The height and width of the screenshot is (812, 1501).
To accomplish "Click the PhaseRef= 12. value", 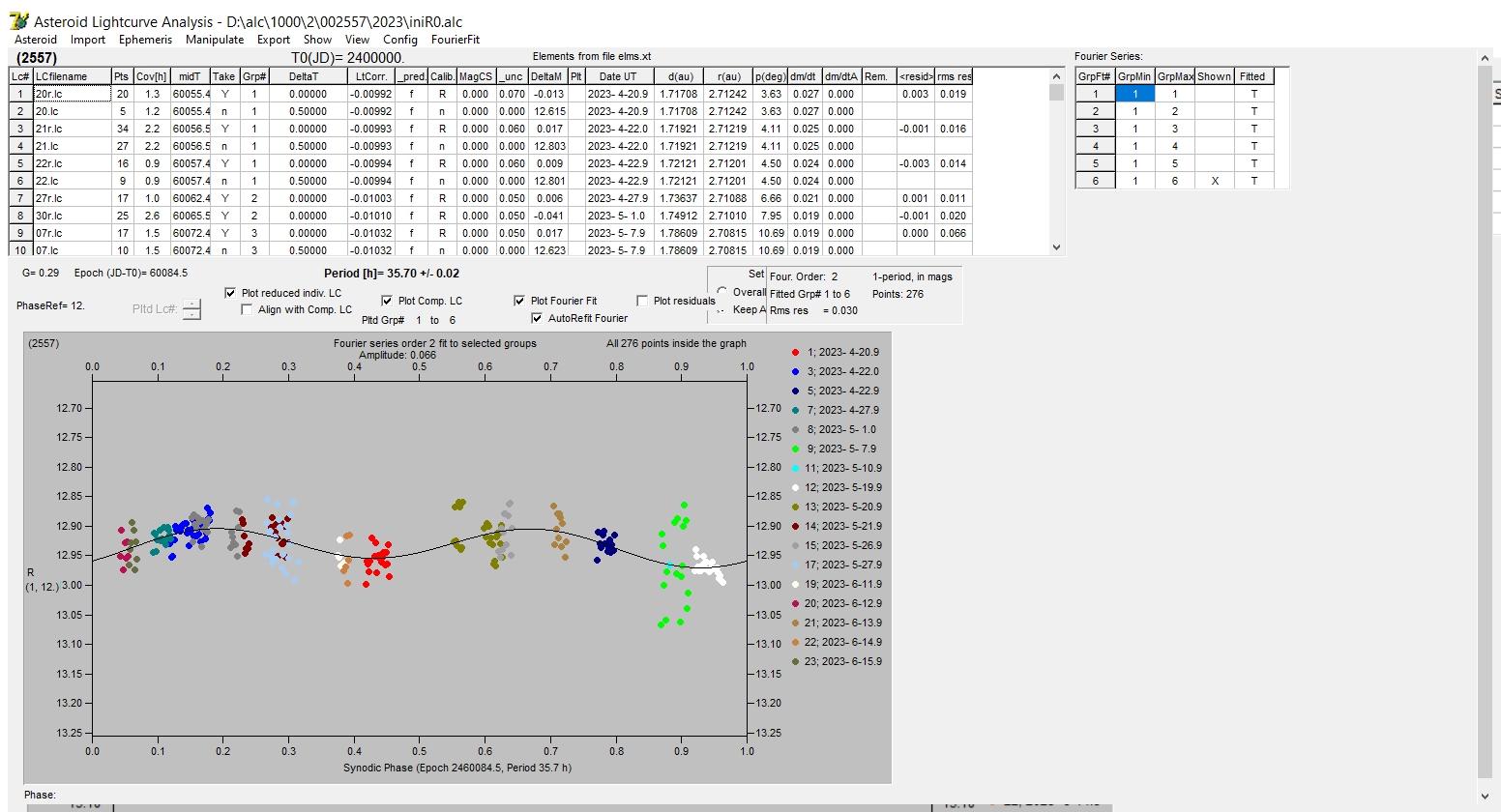I will click(x=50, y=305).
